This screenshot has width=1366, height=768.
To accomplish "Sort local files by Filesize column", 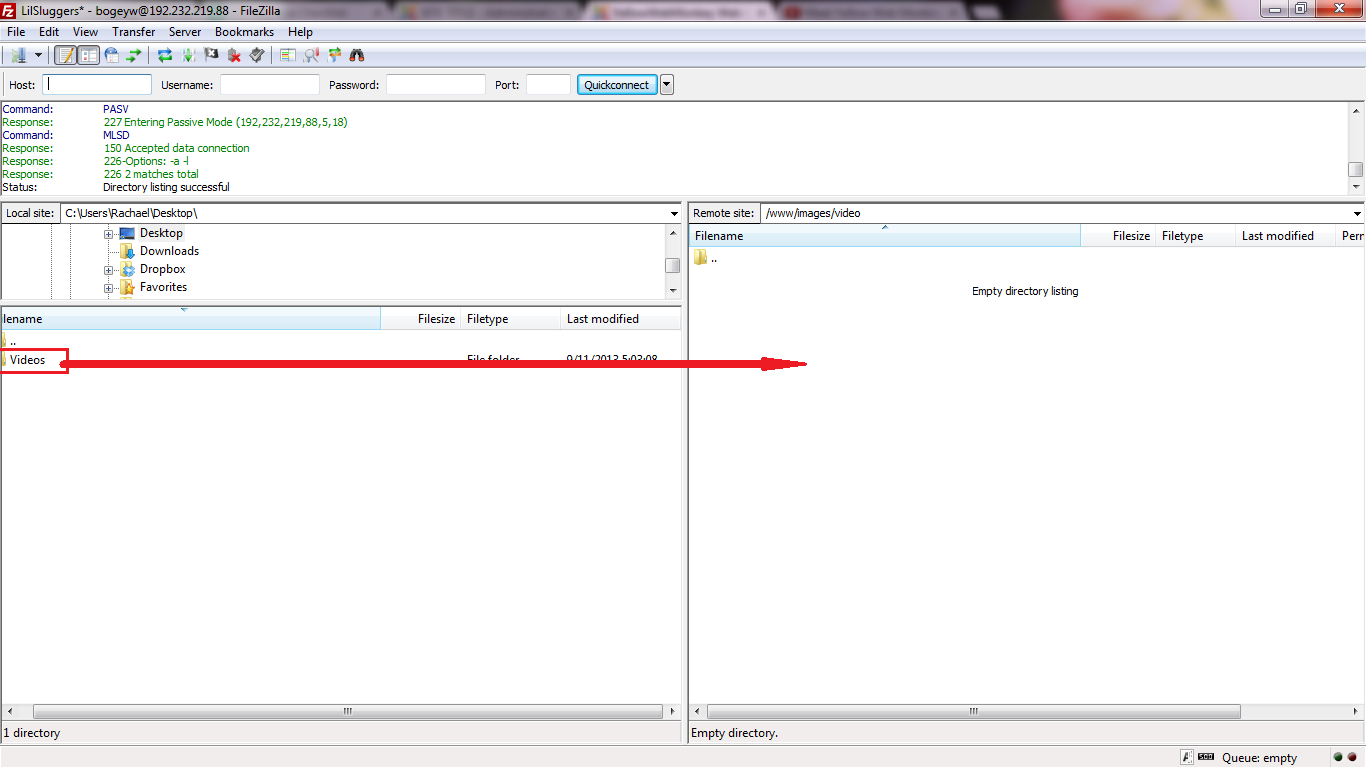I will point(421,319).
